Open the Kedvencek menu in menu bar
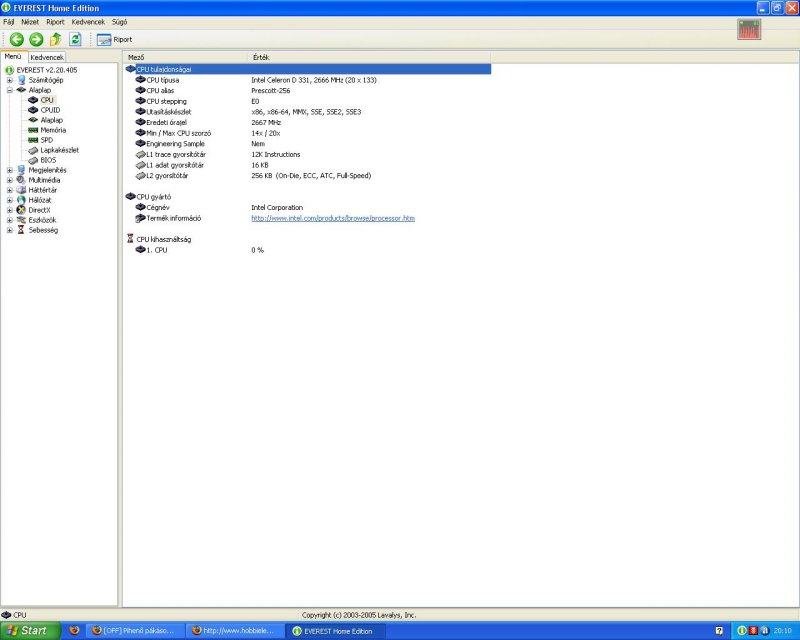Viewport: 800px width, 640px height. coord(88,22)
